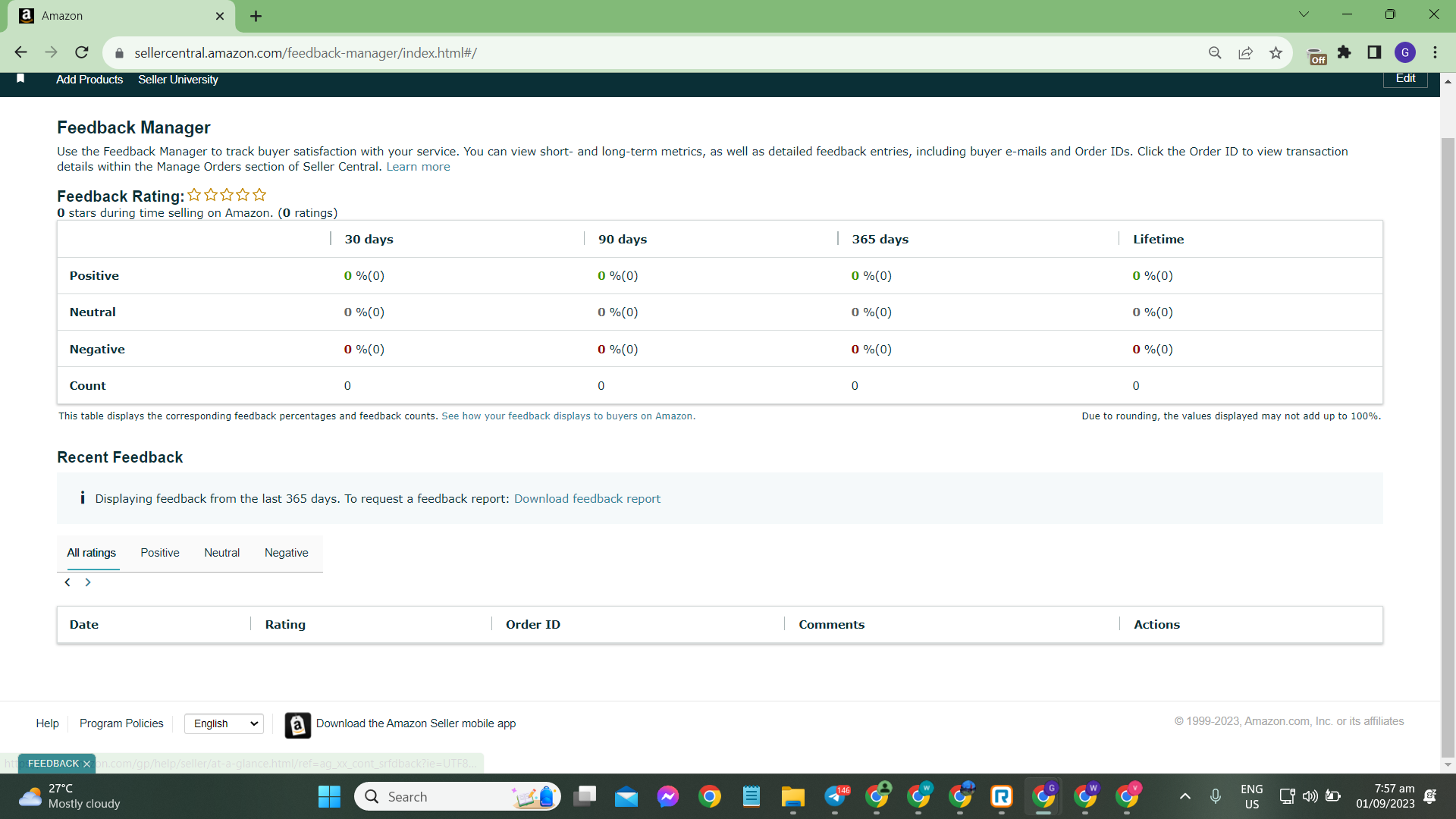Open Add Products in top nav

[89, 80]
